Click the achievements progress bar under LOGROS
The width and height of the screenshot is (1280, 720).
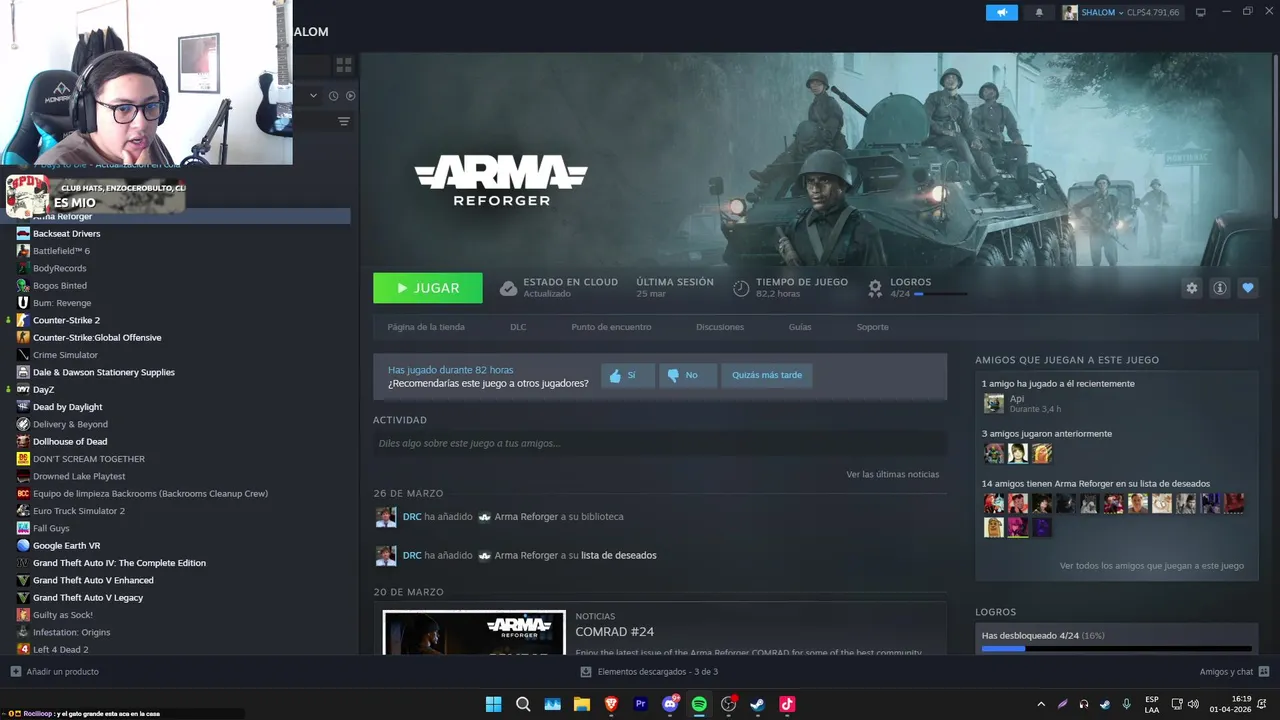[x=1116, y=649]
